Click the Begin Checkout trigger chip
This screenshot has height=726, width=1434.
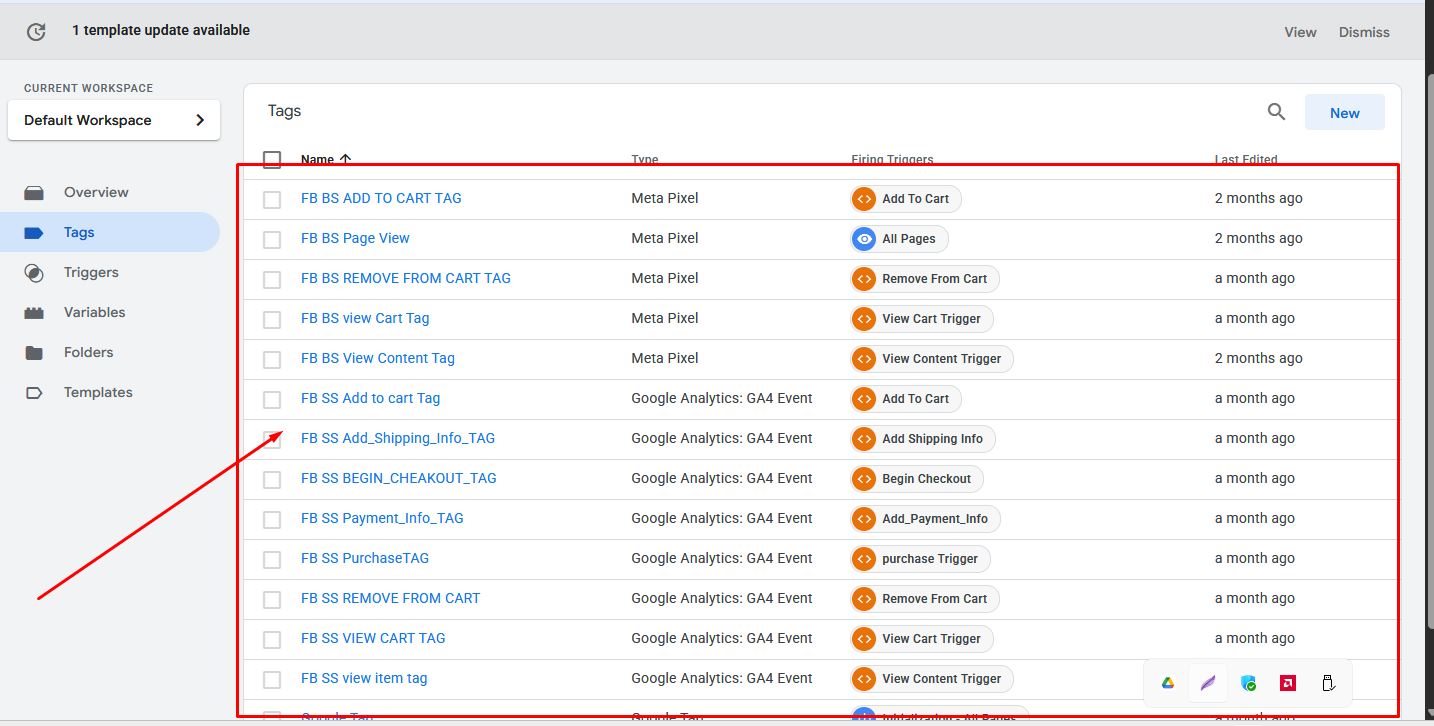[x=917, y=479]
